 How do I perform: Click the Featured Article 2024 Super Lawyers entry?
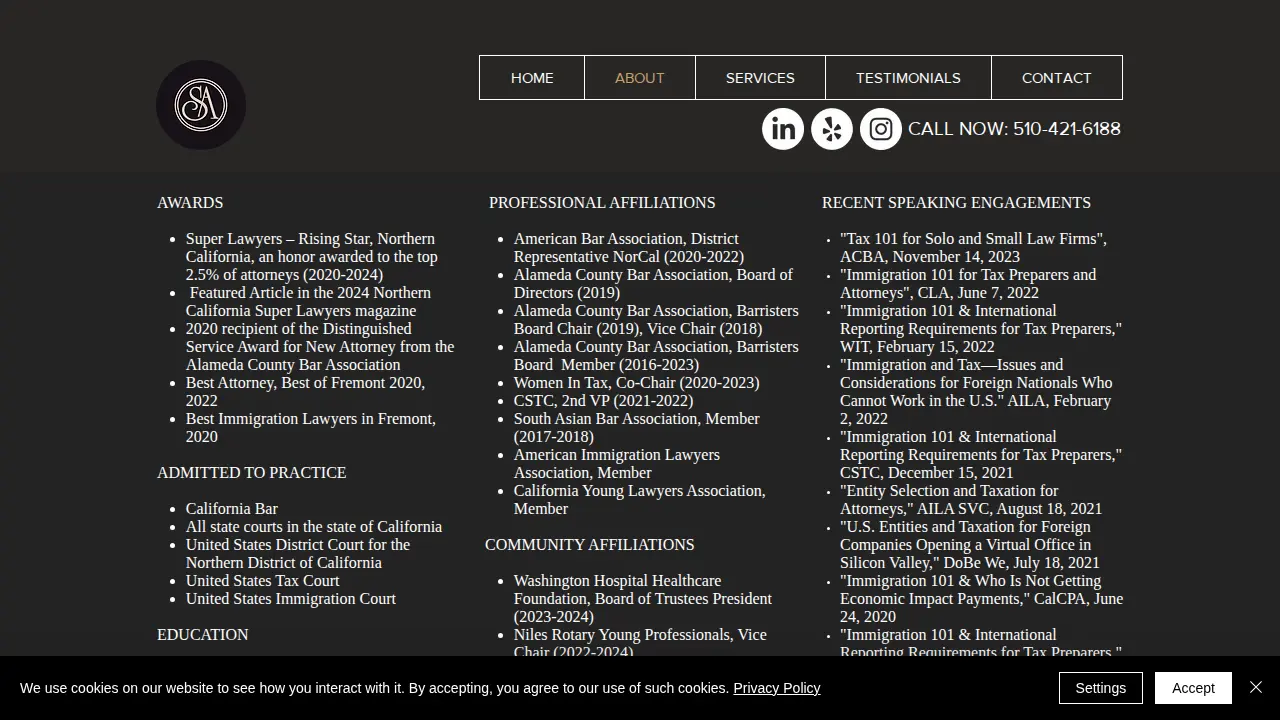[x=309, y=302]
